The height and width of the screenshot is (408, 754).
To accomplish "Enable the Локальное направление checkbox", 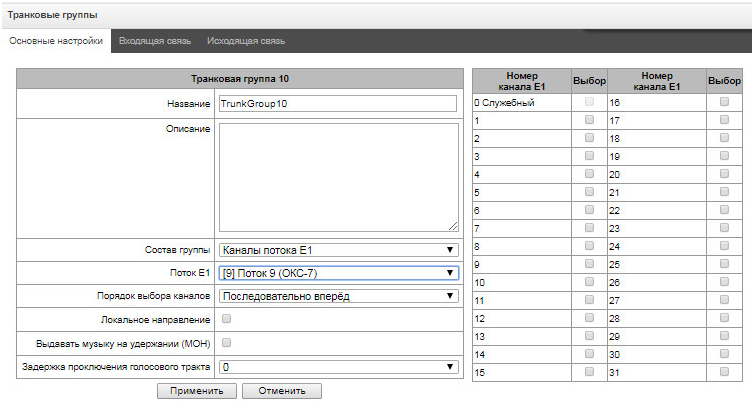I will pyautogui.click(x=226, y=319).
